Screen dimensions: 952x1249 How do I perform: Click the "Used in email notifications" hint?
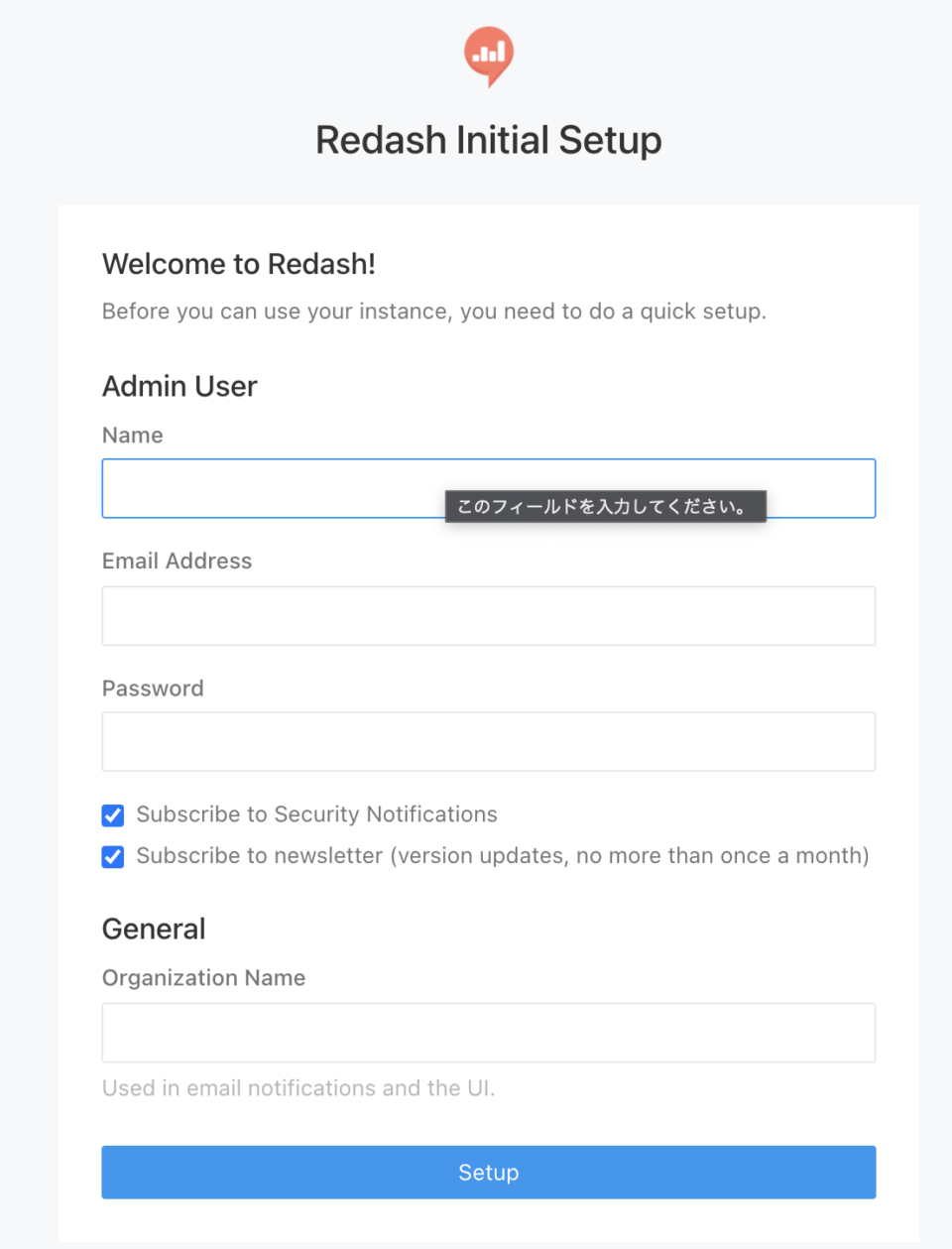coord(298,1088)
